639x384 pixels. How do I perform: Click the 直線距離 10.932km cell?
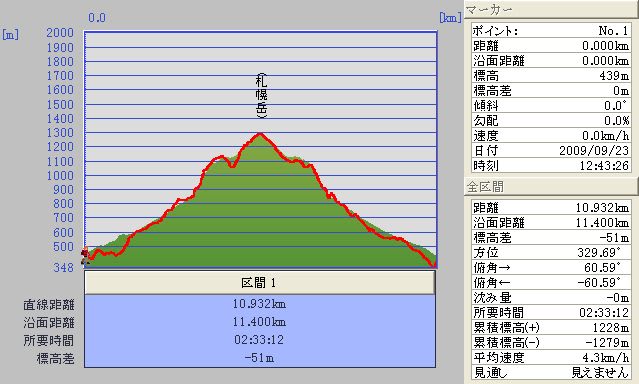coord(260,304)
